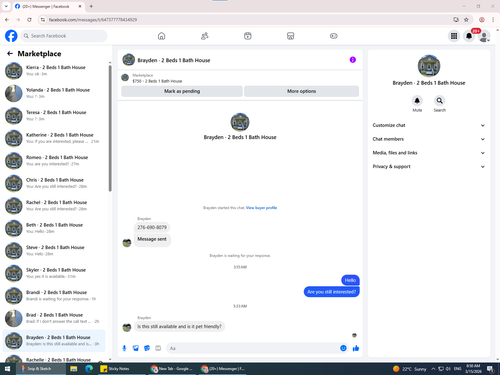The height and width of the screenshot is (375, 500).
Task: Open Brad's 2 Beds 1 Bath chat
Action: [55, 318]
